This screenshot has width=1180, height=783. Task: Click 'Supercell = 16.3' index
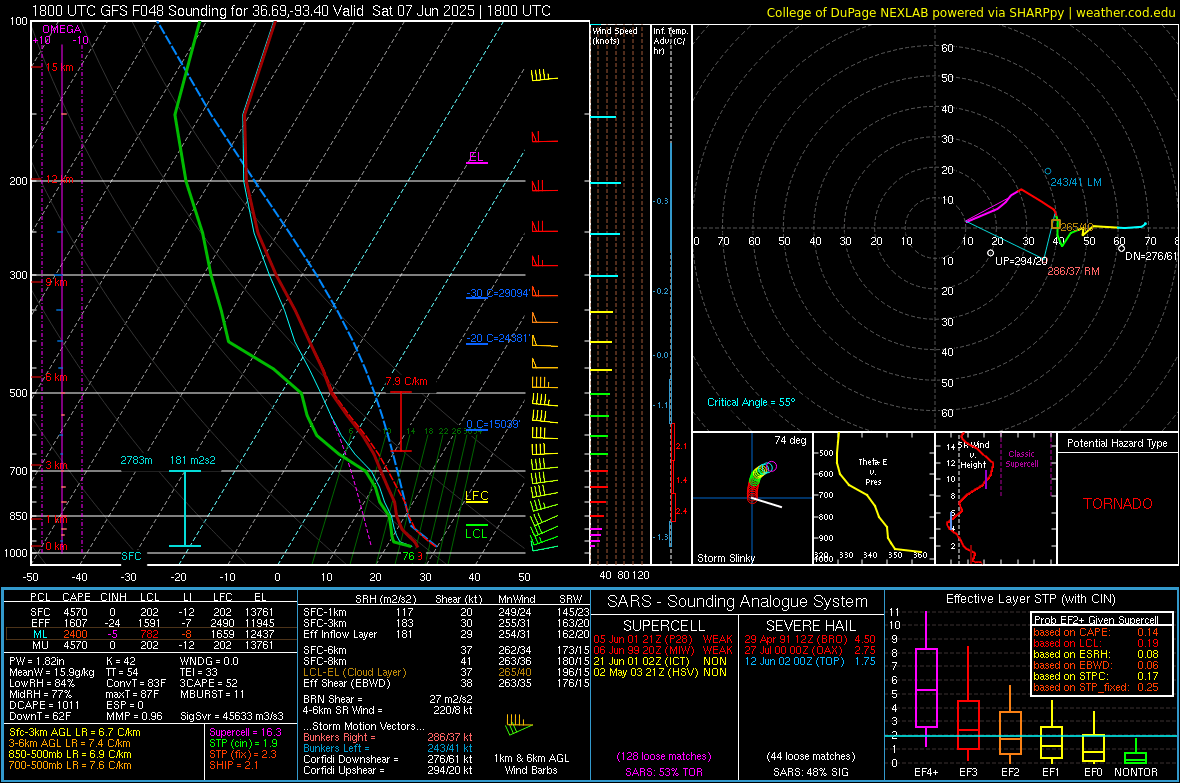point(245,732)
